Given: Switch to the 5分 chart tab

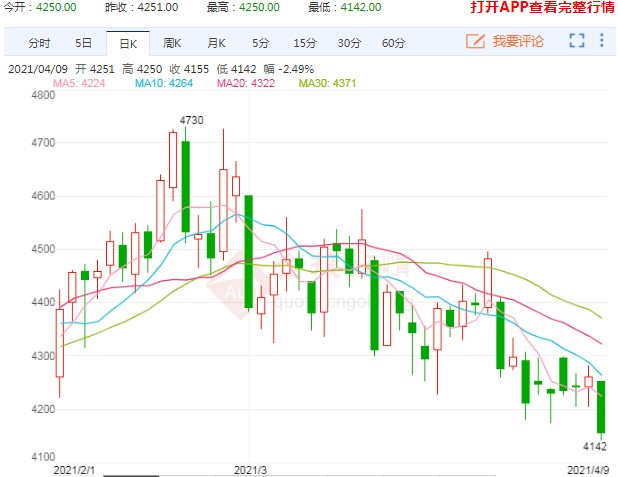Looking at the screenshot, I should 261,43.
